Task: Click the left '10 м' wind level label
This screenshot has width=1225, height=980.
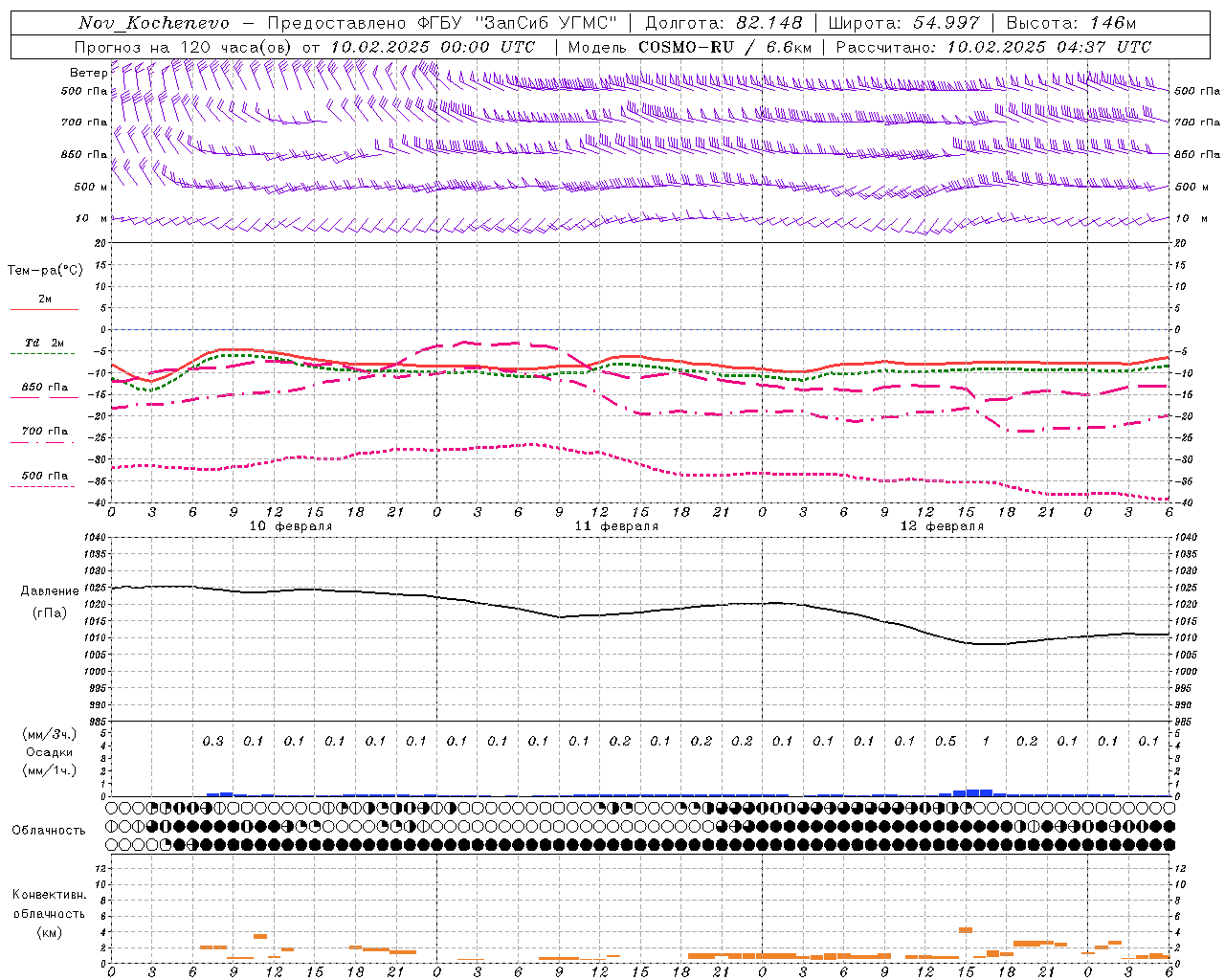Action: pos(91,218)
